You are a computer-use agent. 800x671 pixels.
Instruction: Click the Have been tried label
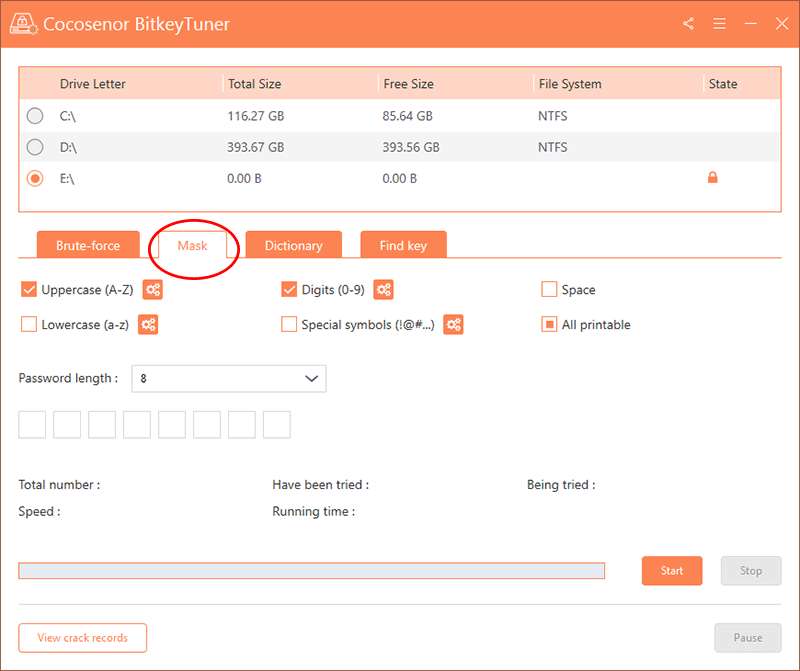320,484
